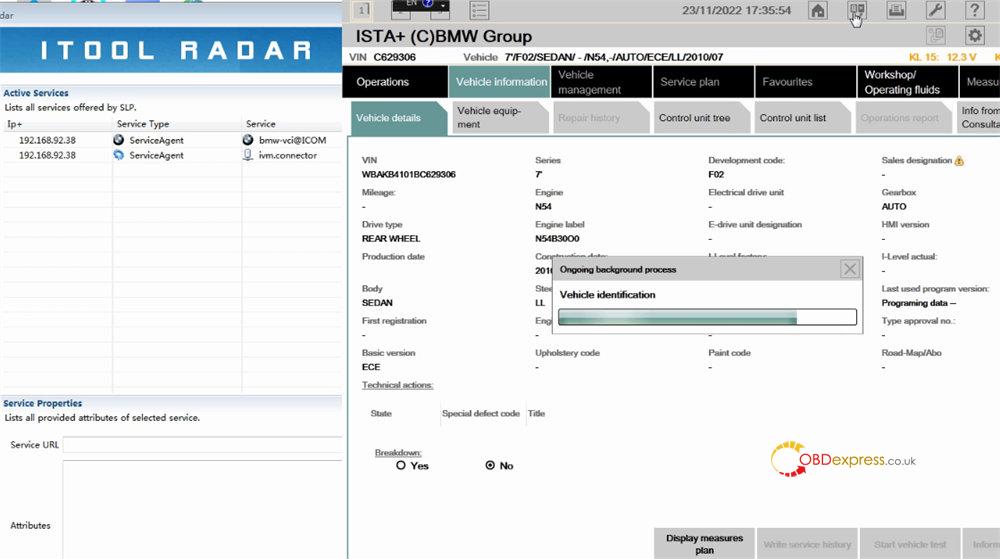This screenshot has width=1000, height=559.
Task: Go to the Service plan tab
Action: point(703,82)
